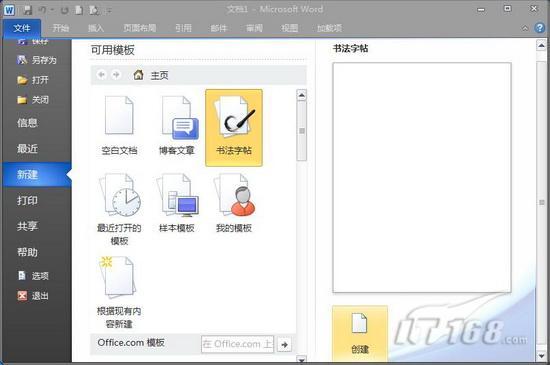Click the template list scroll-down arrow

click(x=302, y=359)
